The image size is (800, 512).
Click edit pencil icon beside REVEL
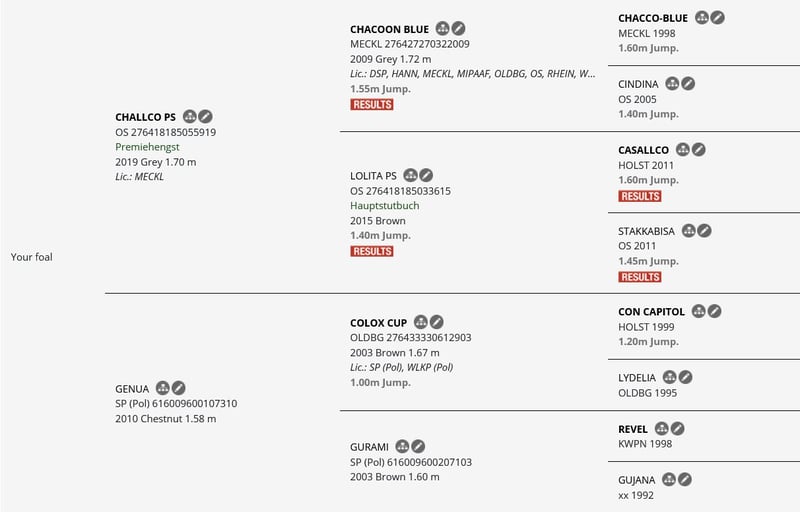pyautogui.click(x=677, y=428)
